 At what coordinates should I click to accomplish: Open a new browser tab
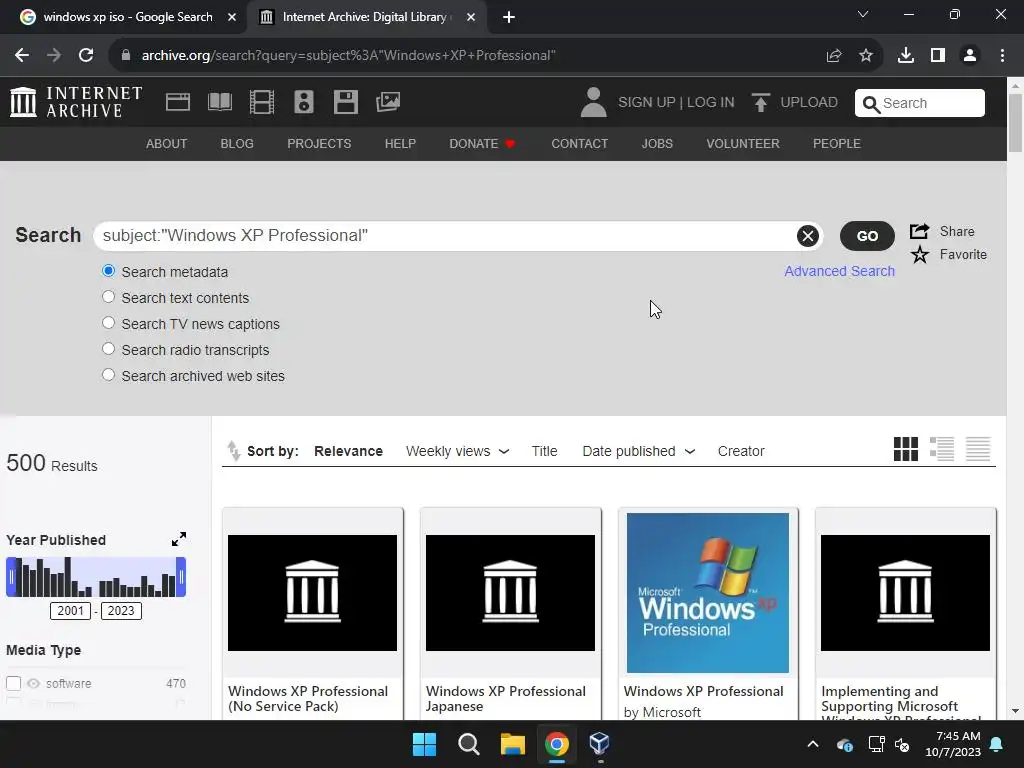(509, 17)
